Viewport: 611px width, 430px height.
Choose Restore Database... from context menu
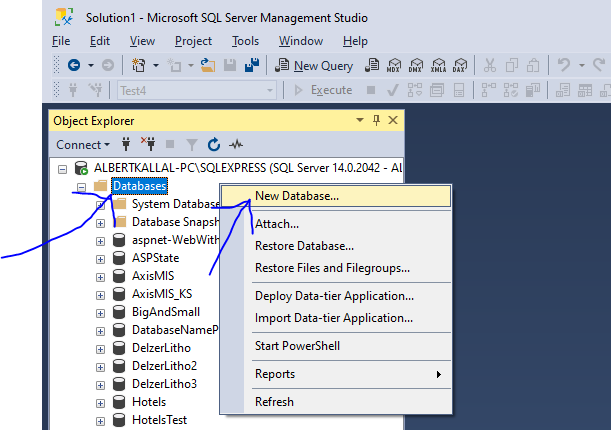coord(336,246)
